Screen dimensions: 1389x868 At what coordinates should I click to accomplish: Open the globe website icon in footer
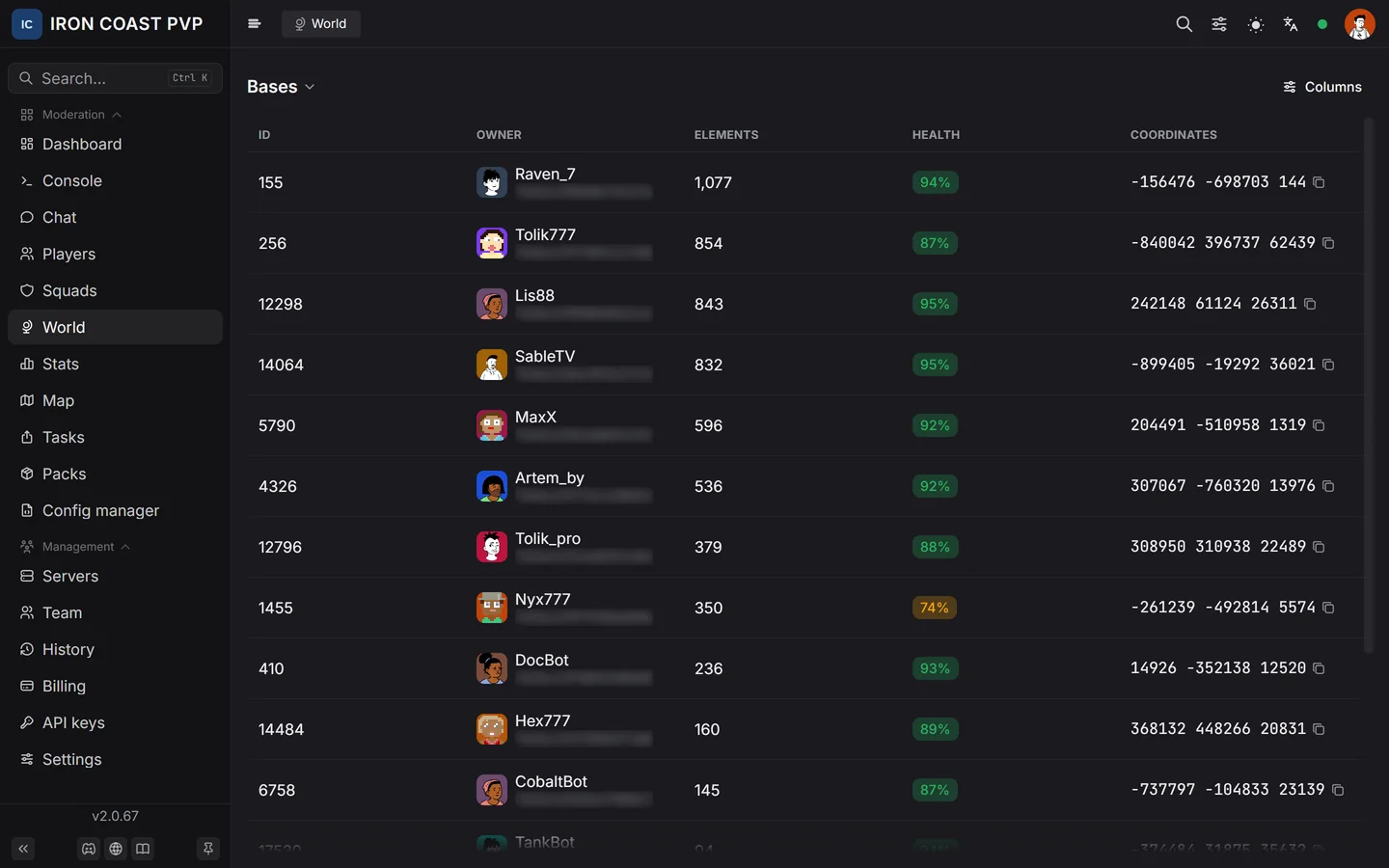coord(116,849)
